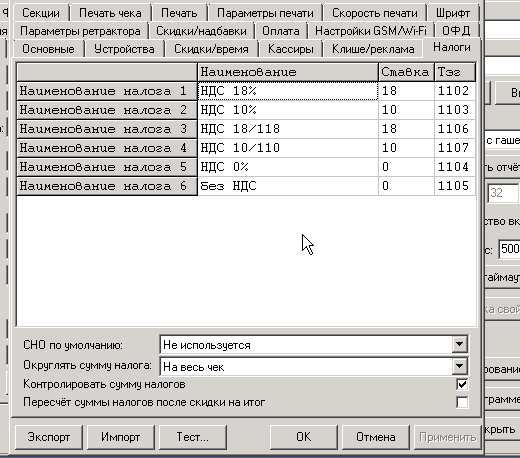520x458 pixels.
Task: Select cell НДС 18/118
Action: pos(288,129)
